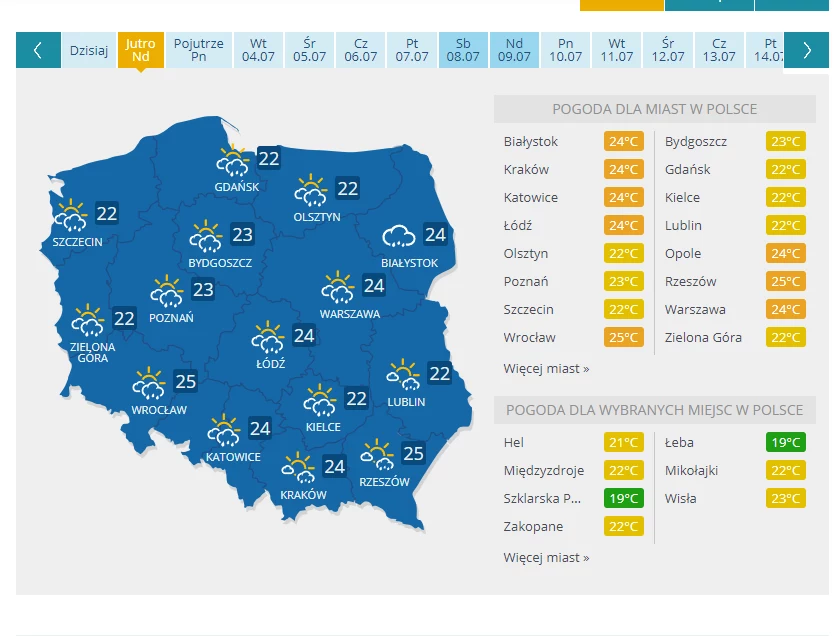The width and height of the screenshot is (834, 636).
Task: Open Zakopane in selected places list
Action: [533, 526]
